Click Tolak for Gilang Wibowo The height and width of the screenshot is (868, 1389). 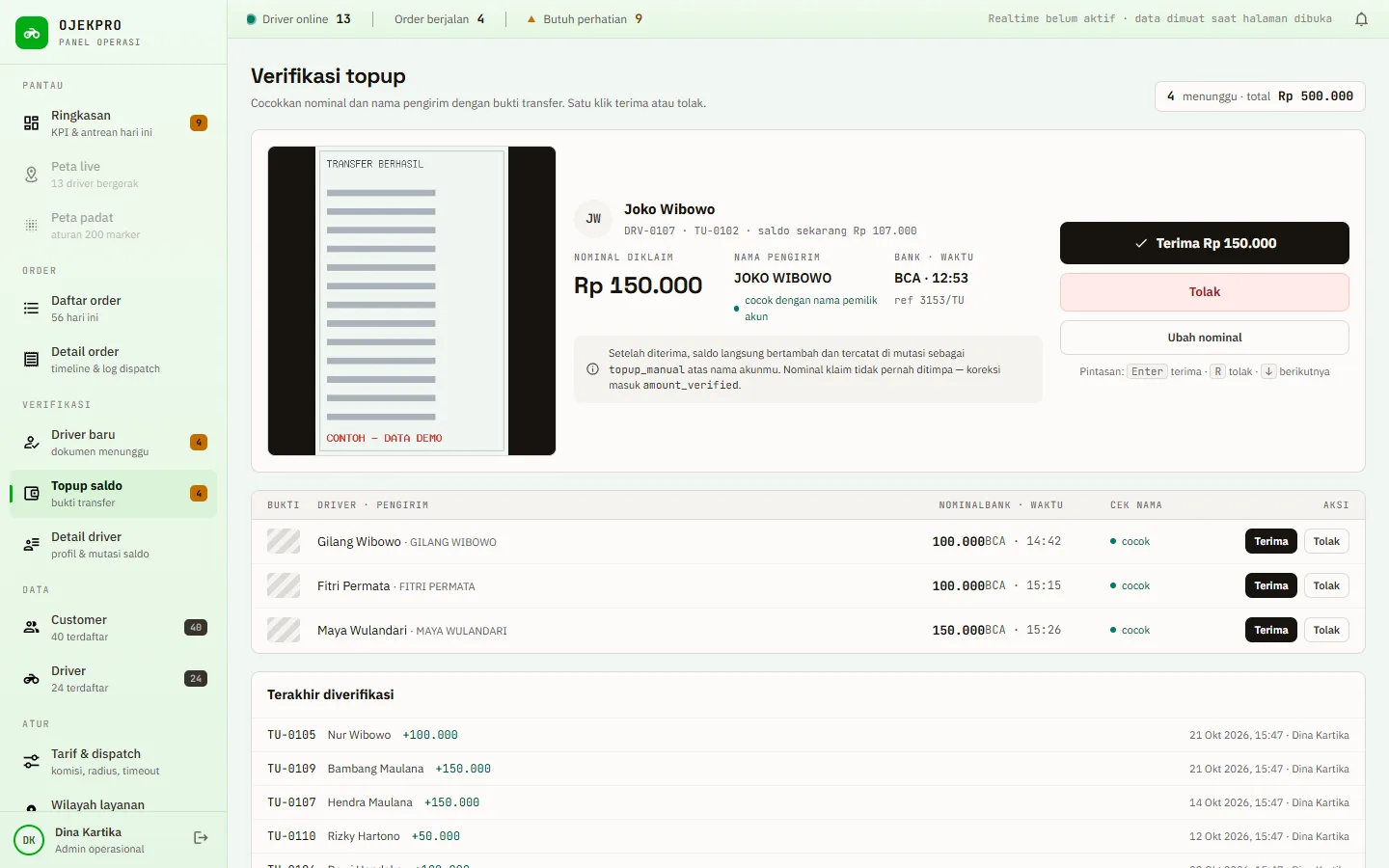pos(1326,541)
